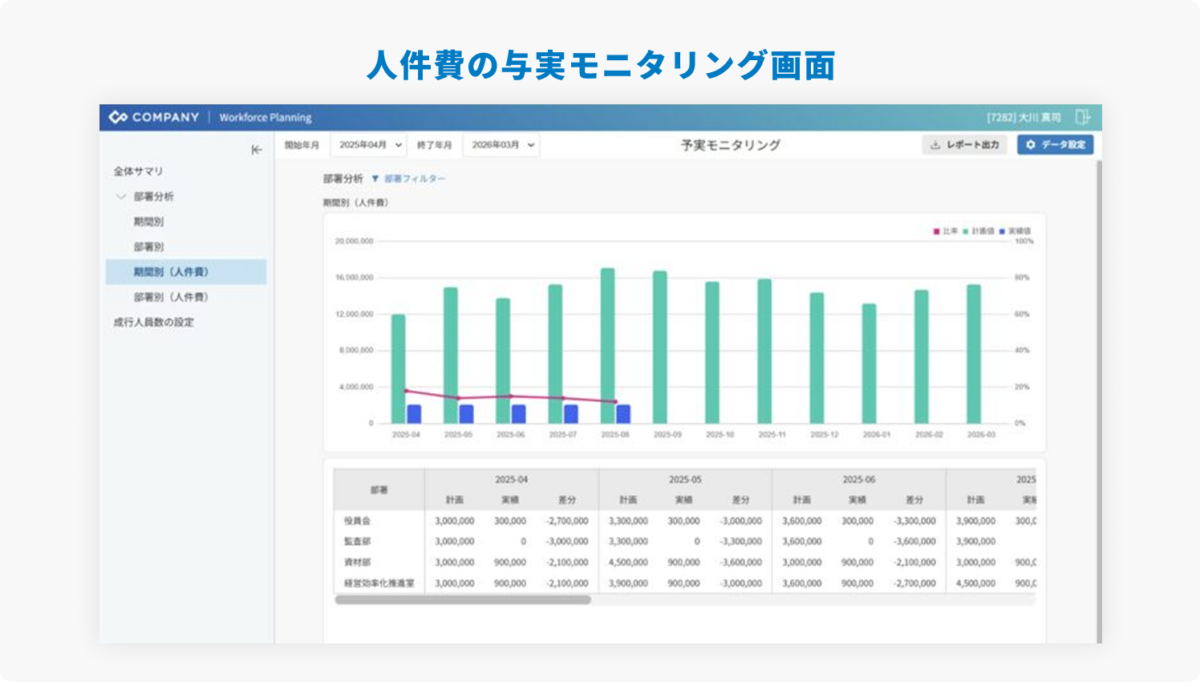Viewport: 1200px width, 682px height.
Task: Click the 2025-08 blue actual bar
Action: coord(623,414)
